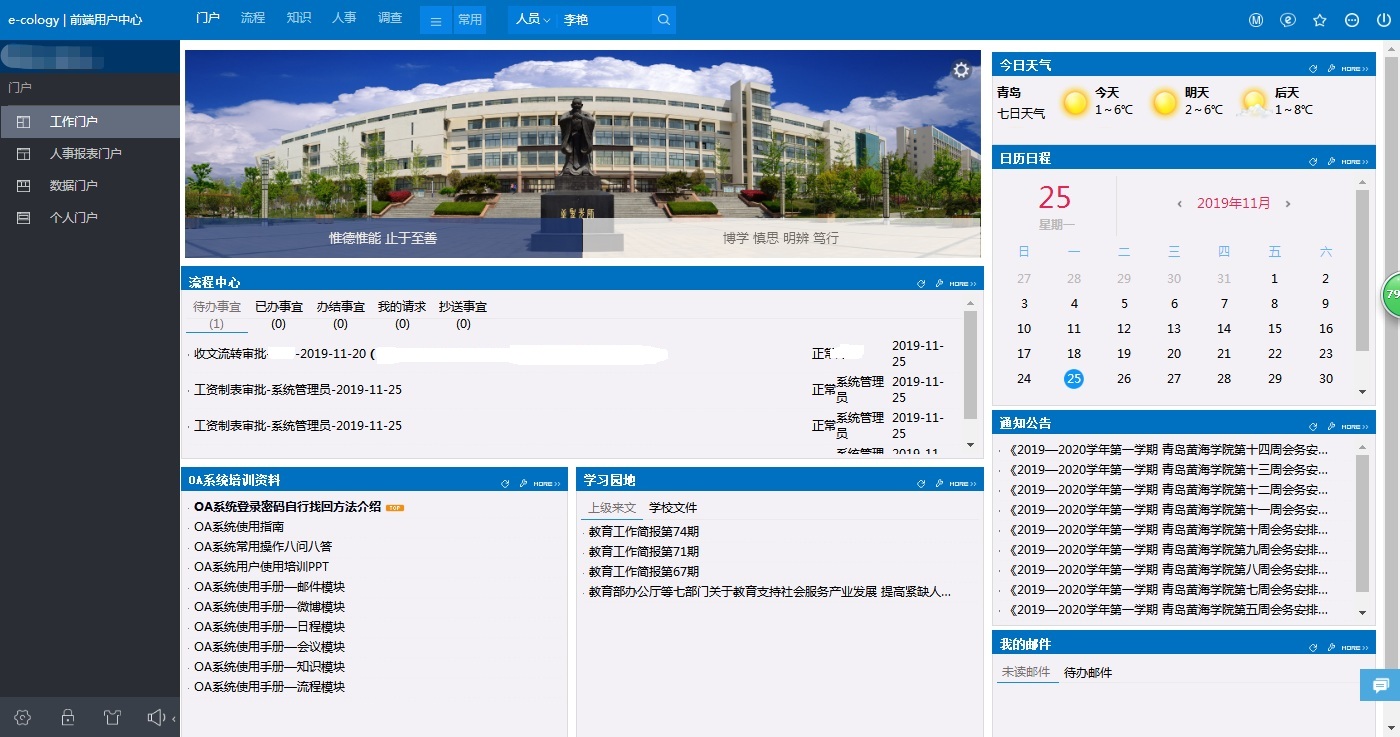1400x737 pixels.
Task: Switch to the 已办事宜 tab
Action: tap(279, 314)
